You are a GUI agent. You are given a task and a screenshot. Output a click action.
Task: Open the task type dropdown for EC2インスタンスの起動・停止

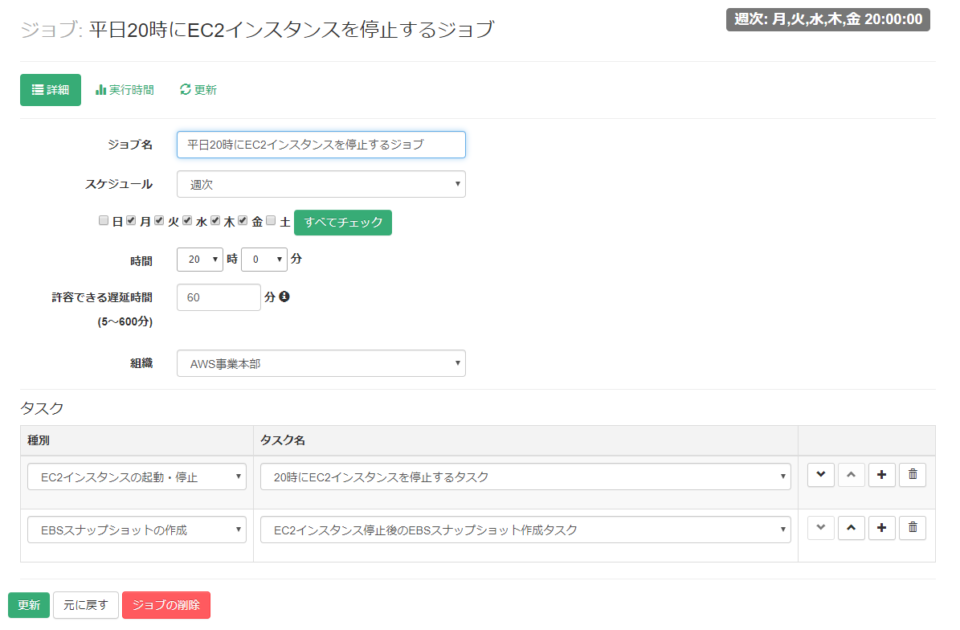[136, 477]
